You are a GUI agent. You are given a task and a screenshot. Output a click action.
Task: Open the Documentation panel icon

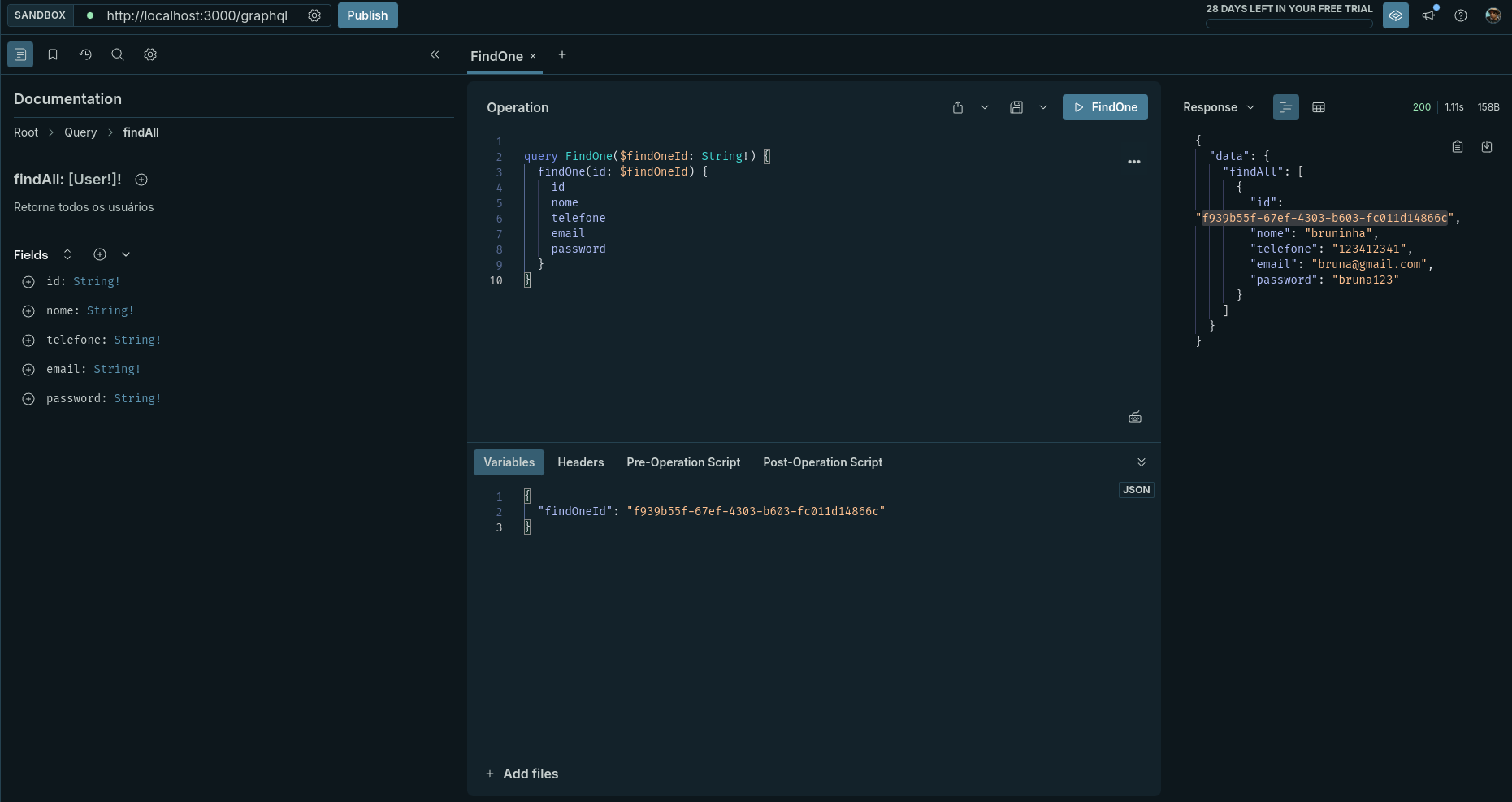pos(20,54)
